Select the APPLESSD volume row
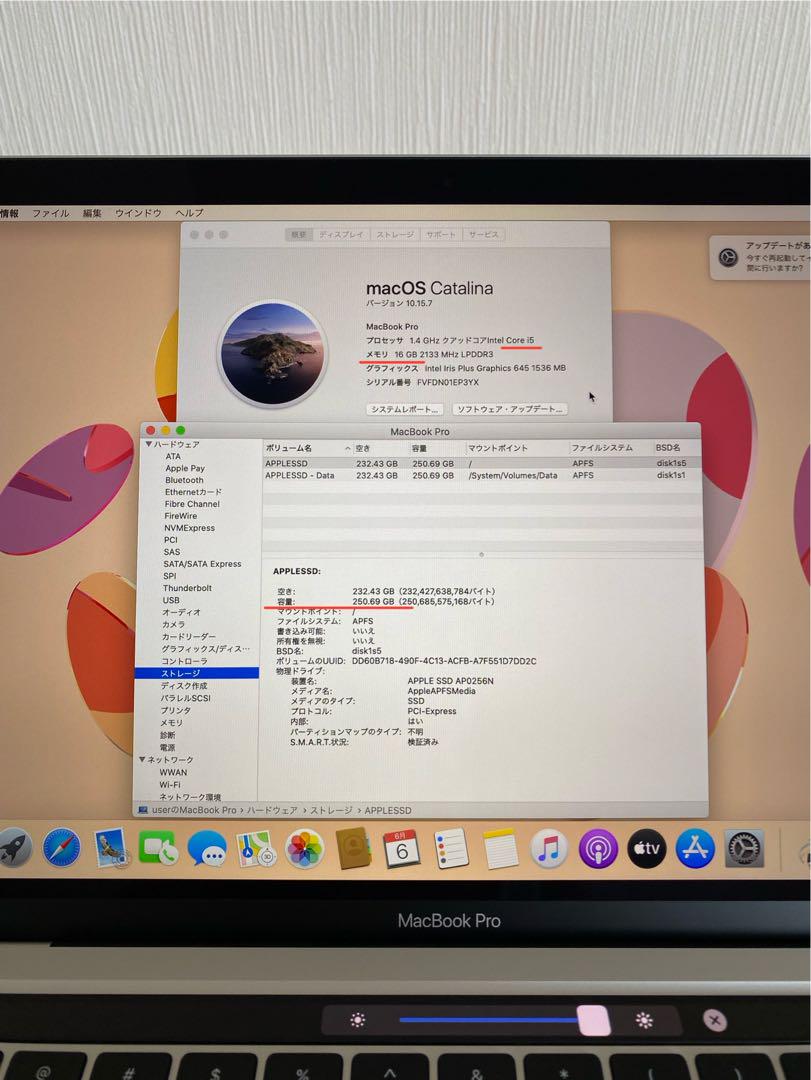The image size is (811, 1080). [481, 463]
